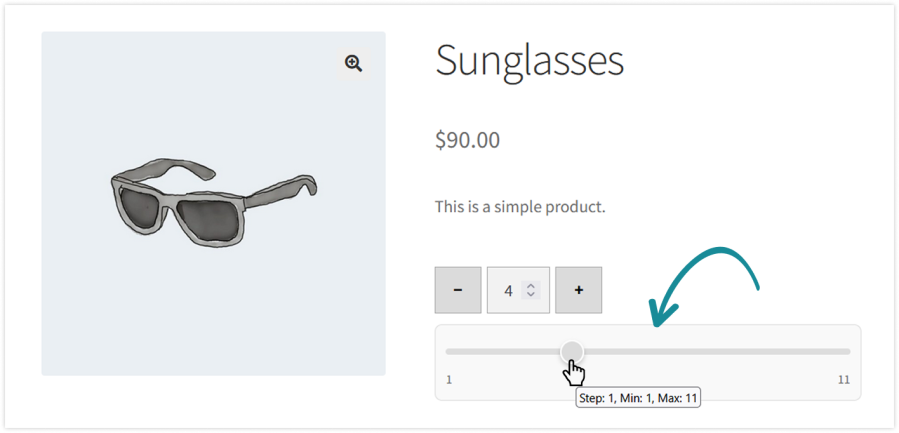Increase quantity with the plus button
Image resolution: width=899 pixels, height=433 pixels.
coord(578,290)
